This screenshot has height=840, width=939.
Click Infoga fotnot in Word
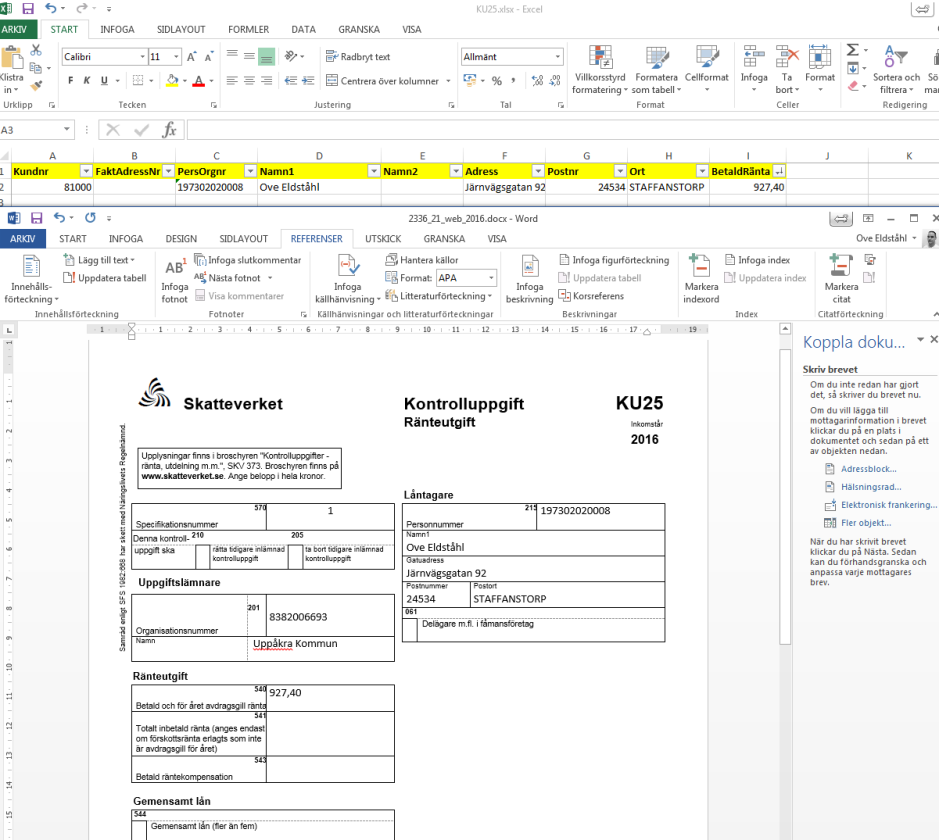[174, 280]
